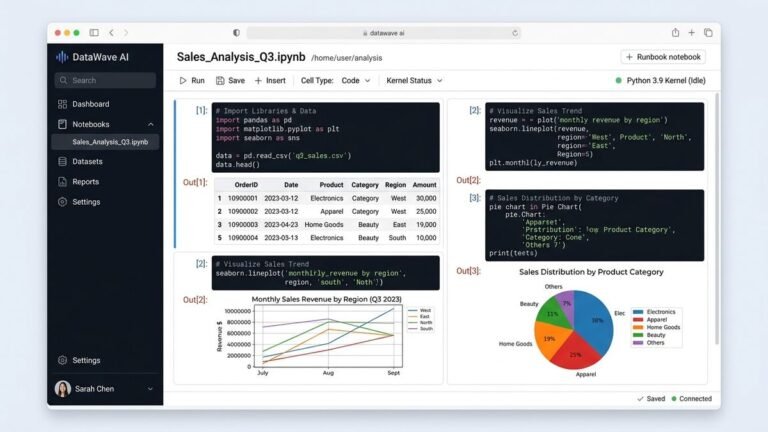Toggle the browser sidebar panel icon
The image size is (768, 432).
(x=94, y=33)
